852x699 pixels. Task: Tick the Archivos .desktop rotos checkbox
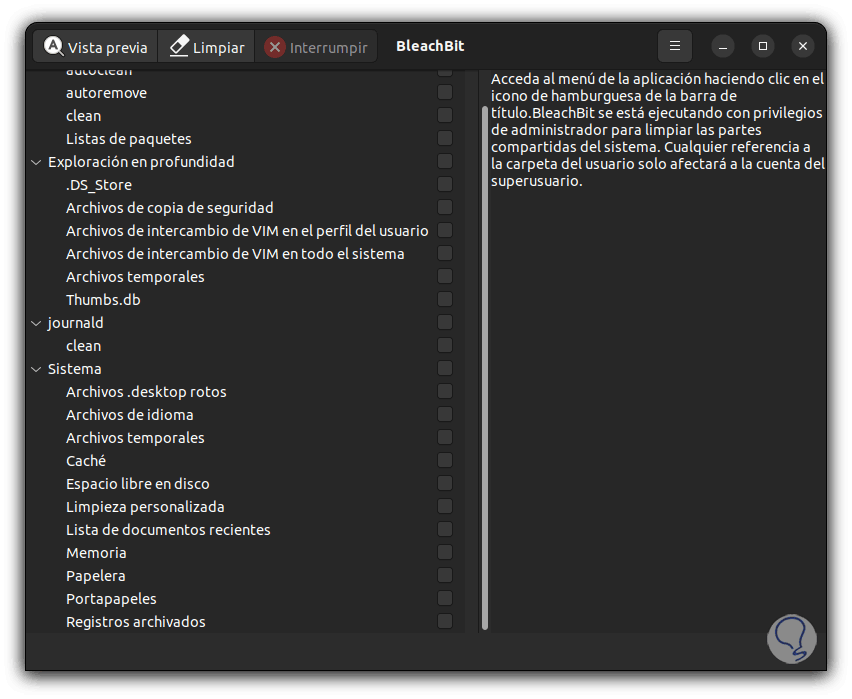click(x=445, y=391)
